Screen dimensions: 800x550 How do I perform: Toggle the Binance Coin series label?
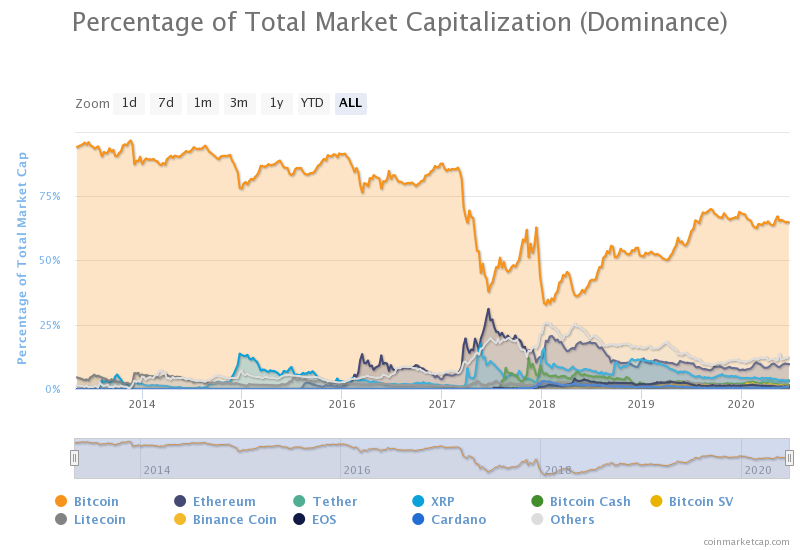235,519
